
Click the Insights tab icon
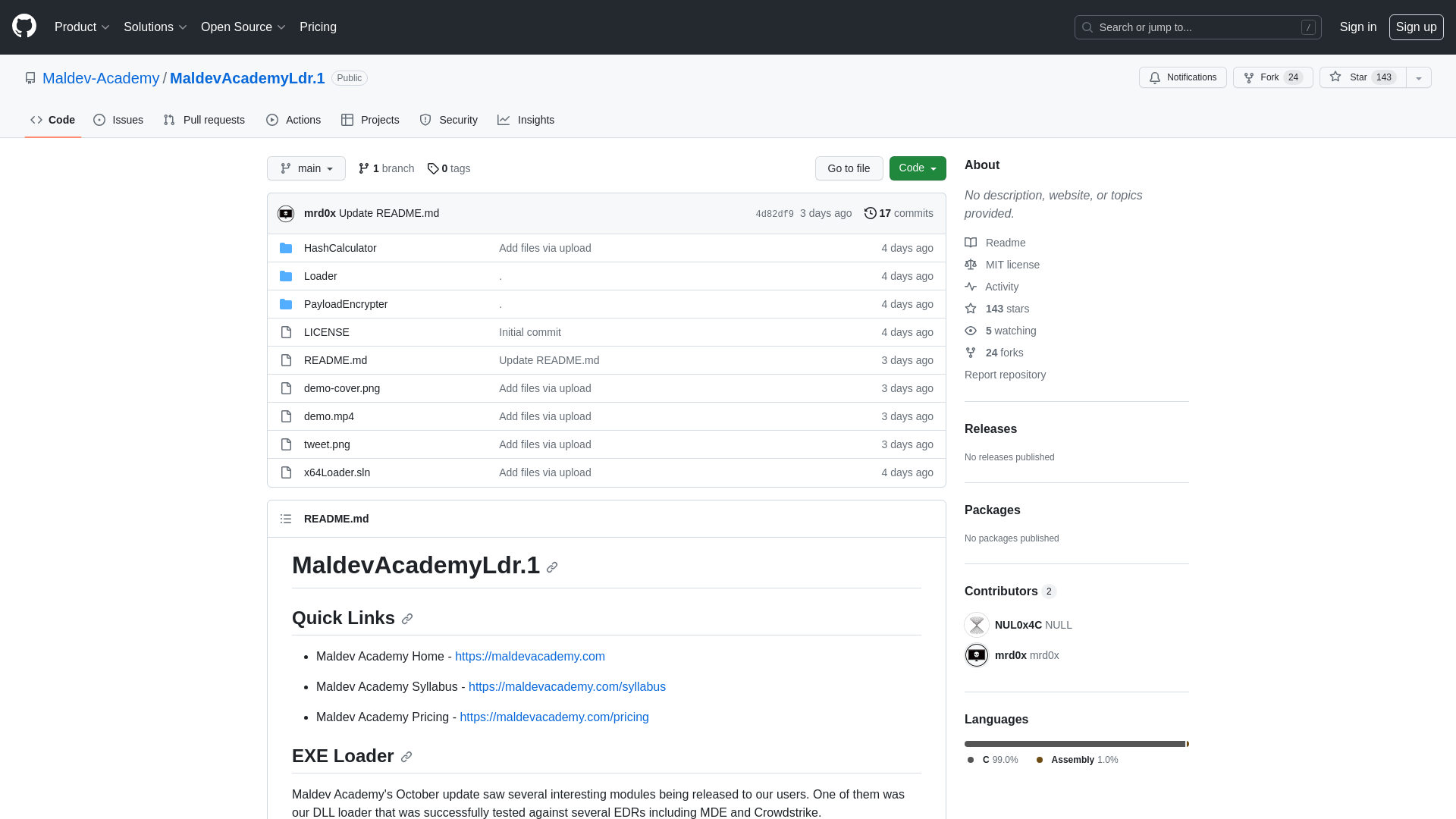point(504,119)
